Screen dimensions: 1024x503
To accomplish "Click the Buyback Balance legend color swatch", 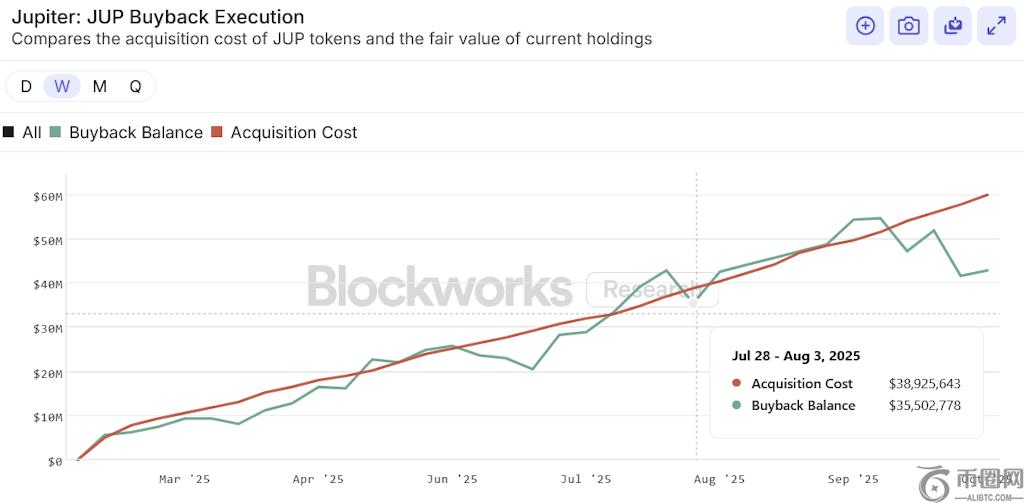I will (x=56, y=132).
